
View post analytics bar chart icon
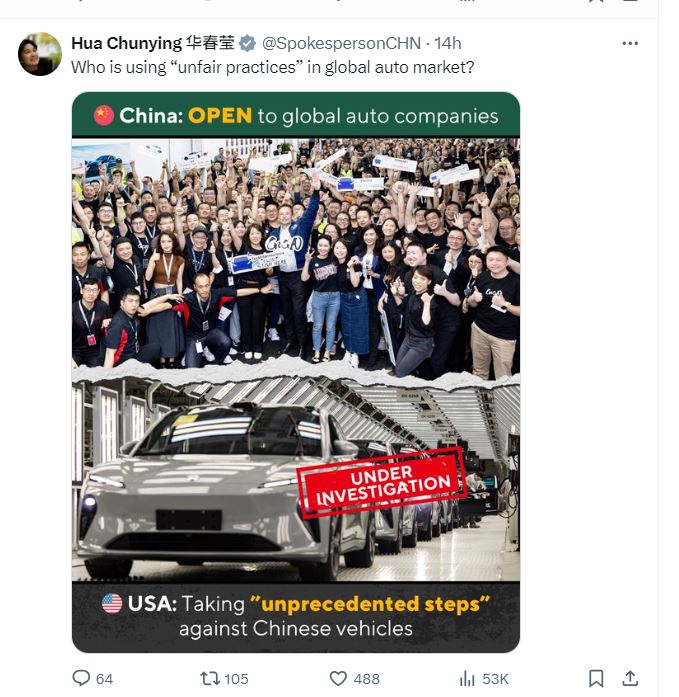467,678
